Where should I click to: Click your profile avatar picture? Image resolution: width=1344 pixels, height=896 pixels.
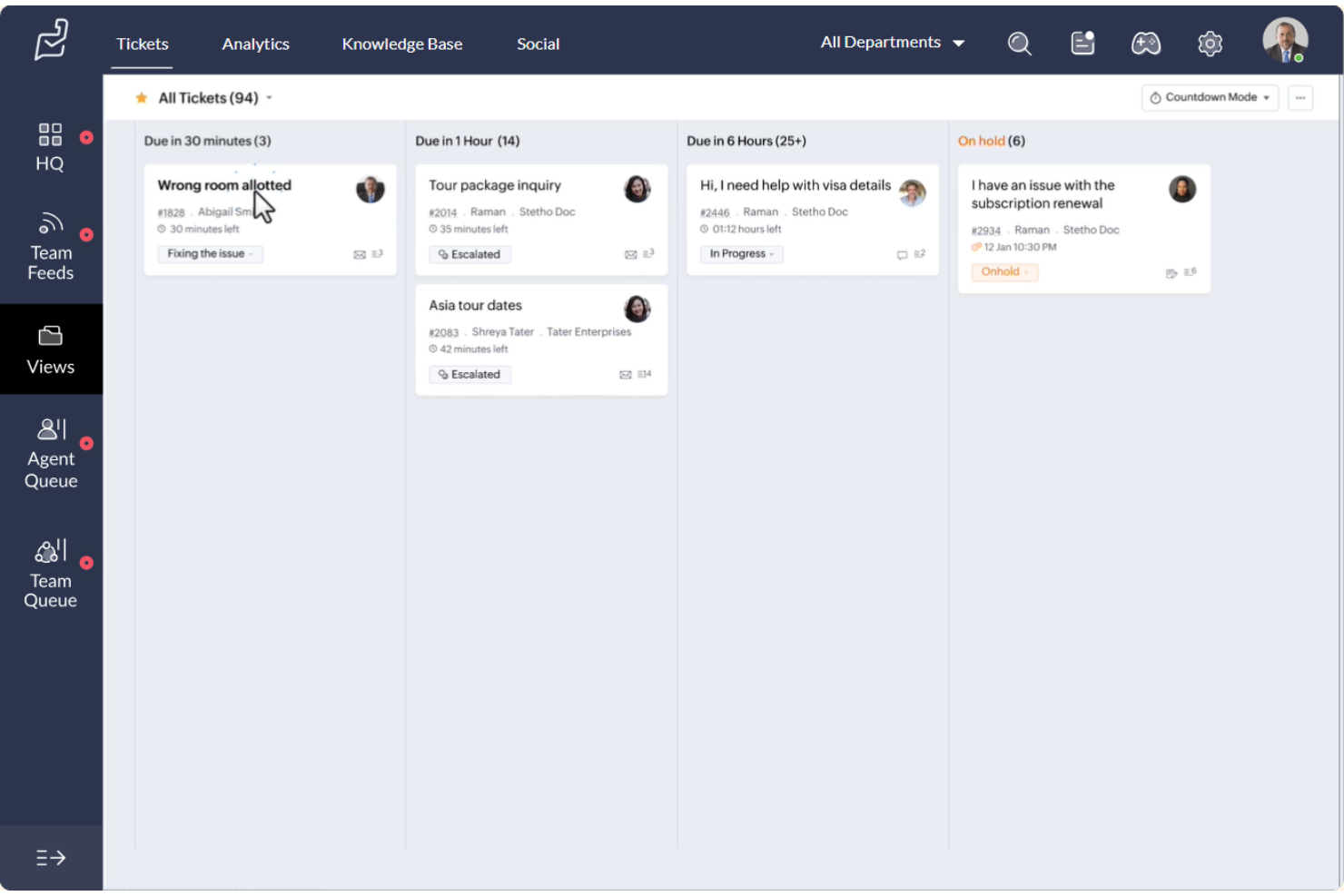click(x=1285, y=41)
